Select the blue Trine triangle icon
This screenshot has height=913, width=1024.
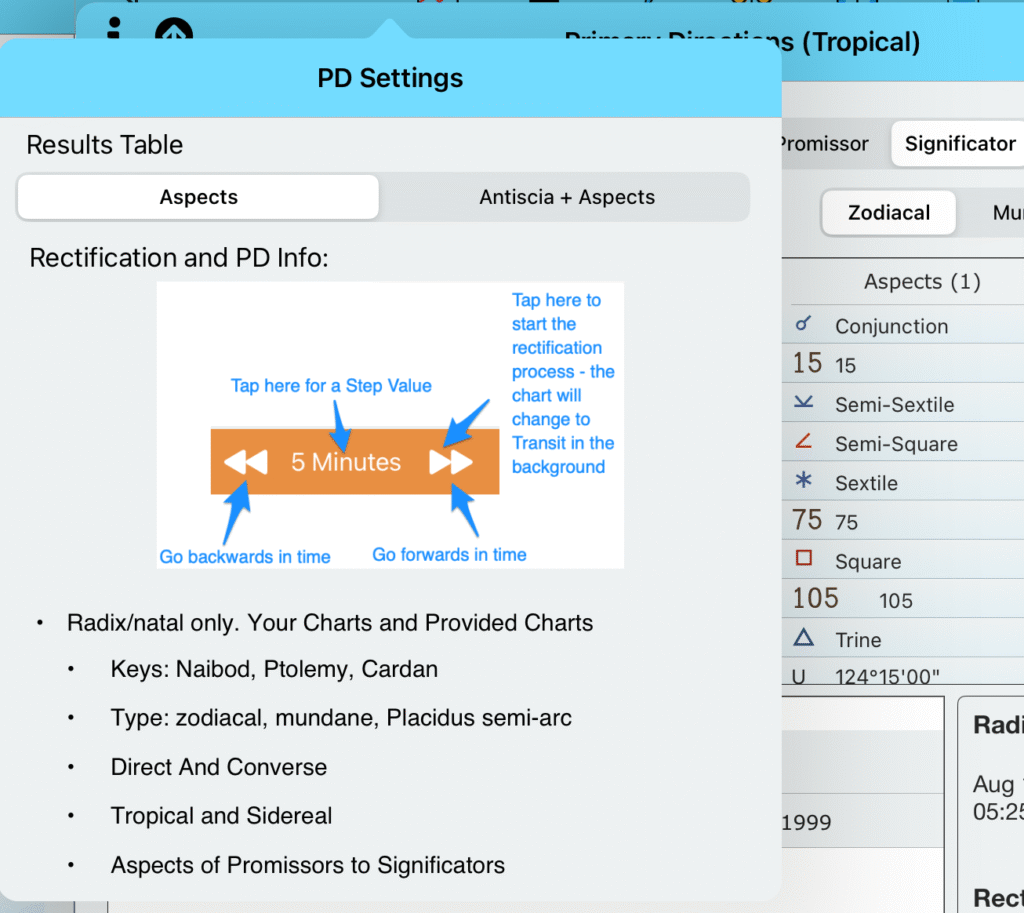802,639
